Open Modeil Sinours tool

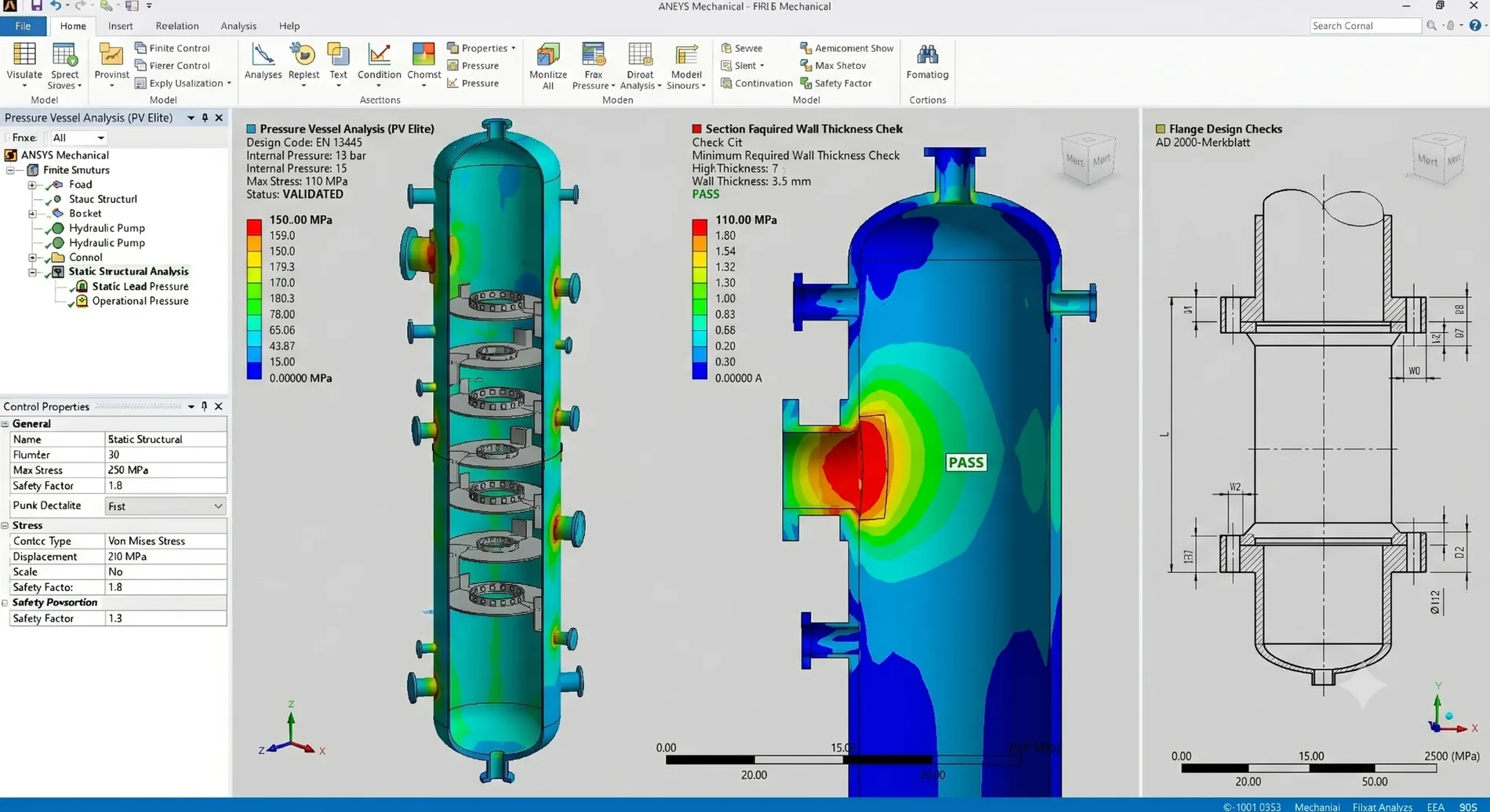click(x=686, y=66)
